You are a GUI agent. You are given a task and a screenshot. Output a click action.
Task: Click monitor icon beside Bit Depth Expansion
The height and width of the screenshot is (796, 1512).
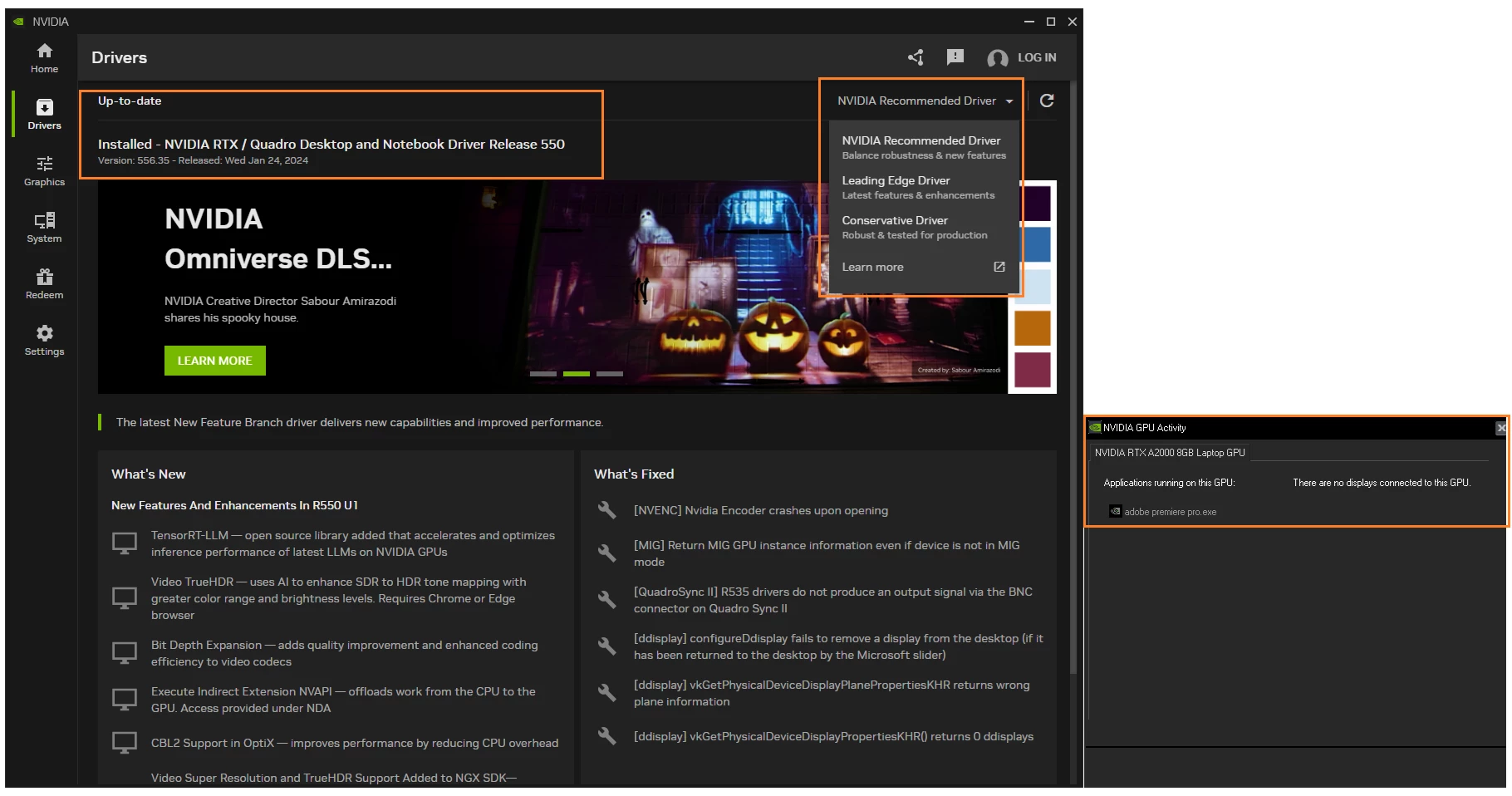pos(125,653)
